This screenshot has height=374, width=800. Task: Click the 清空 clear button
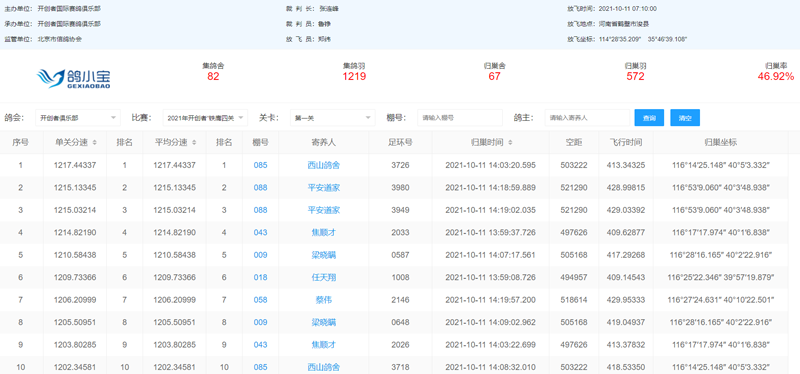pos(685,118)
